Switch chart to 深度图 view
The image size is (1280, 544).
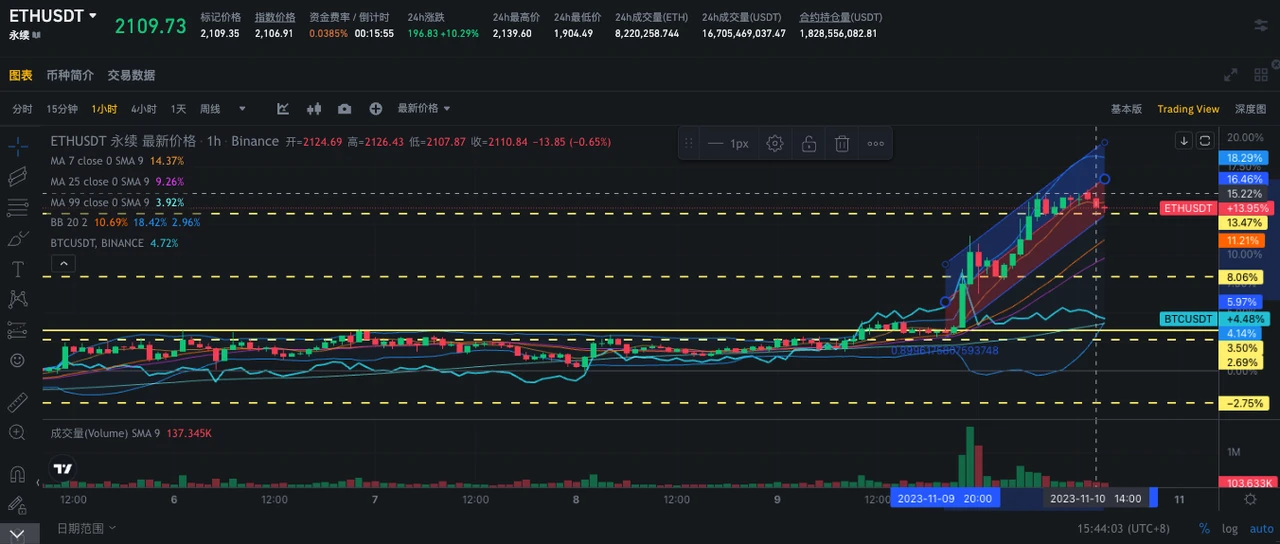(1250, 109)
